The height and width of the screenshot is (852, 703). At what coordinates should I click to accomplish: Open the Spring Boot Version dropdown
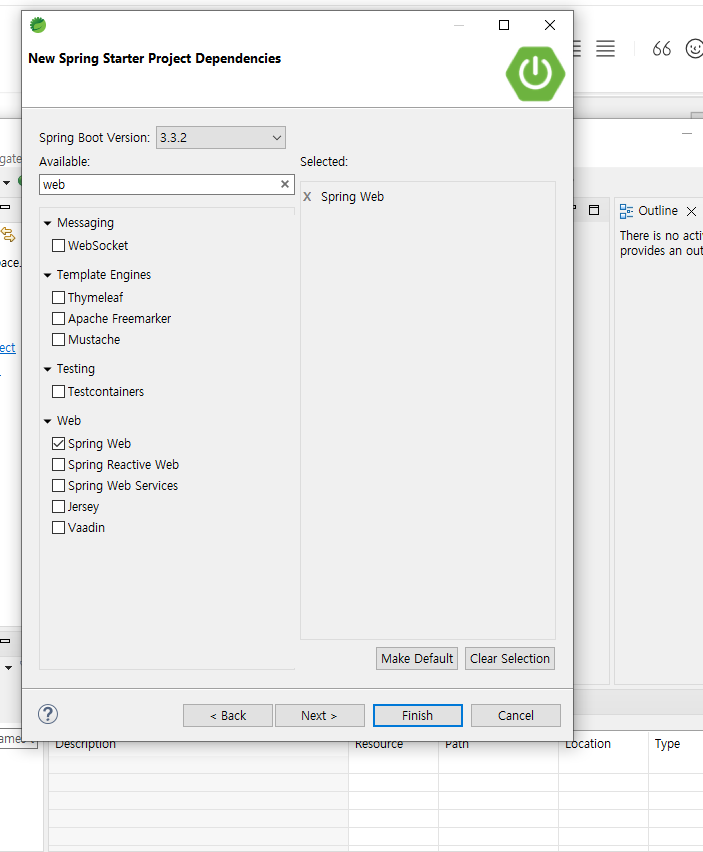click(x=221, y=137)
